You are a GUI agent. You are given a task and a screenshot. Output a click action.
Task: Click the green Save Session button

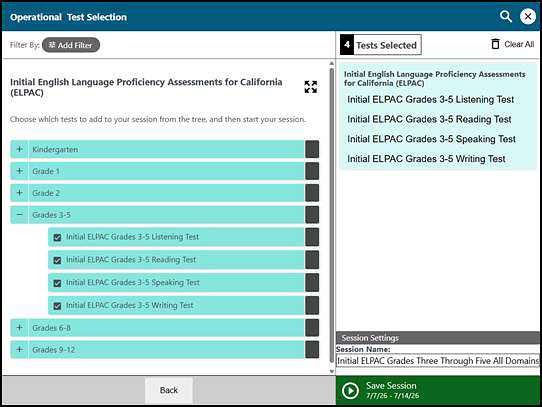[x=437, y=390]
